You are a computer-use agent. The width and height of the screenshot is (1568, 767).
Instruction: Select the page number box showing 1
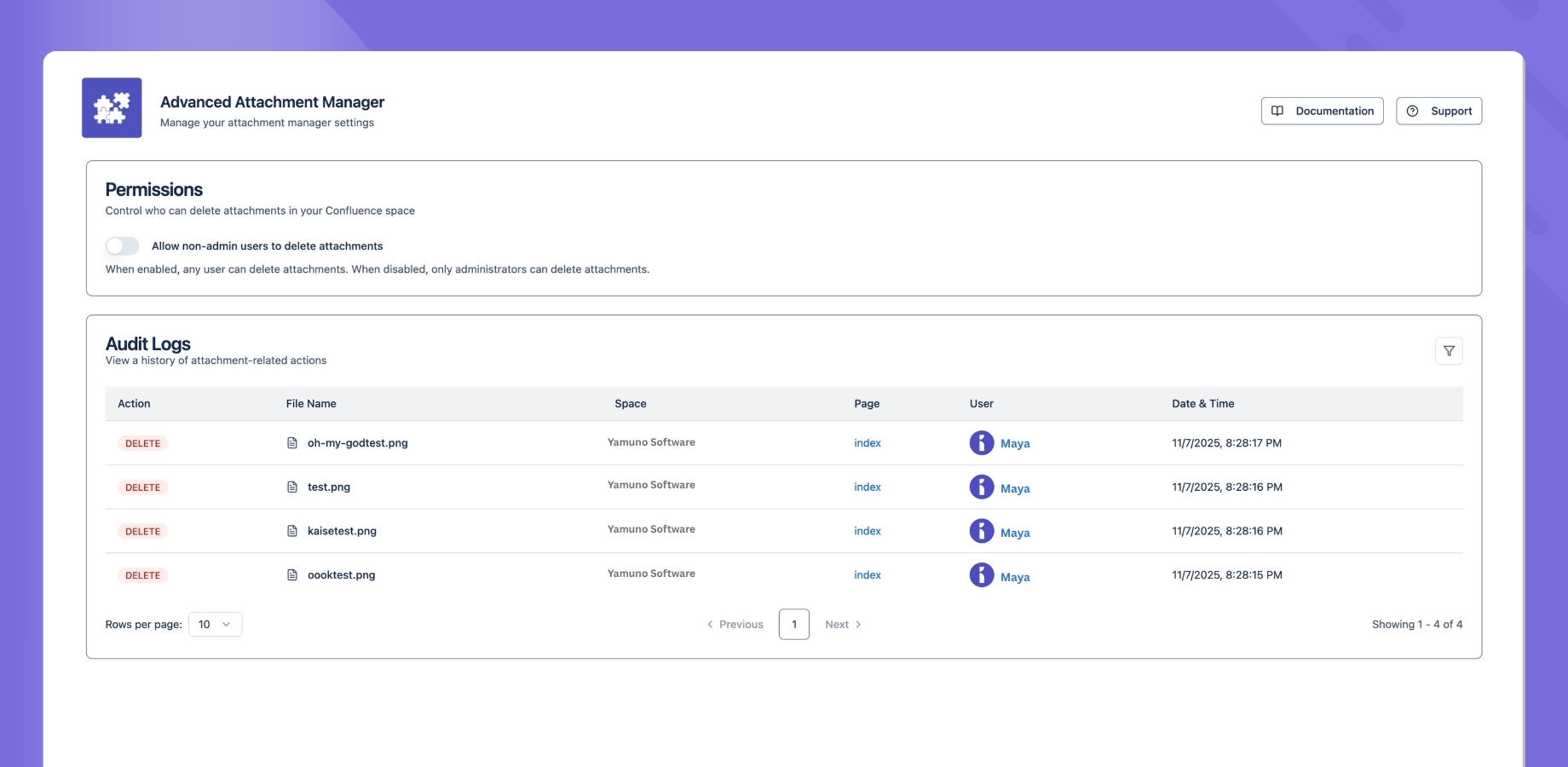coord(794,624)
